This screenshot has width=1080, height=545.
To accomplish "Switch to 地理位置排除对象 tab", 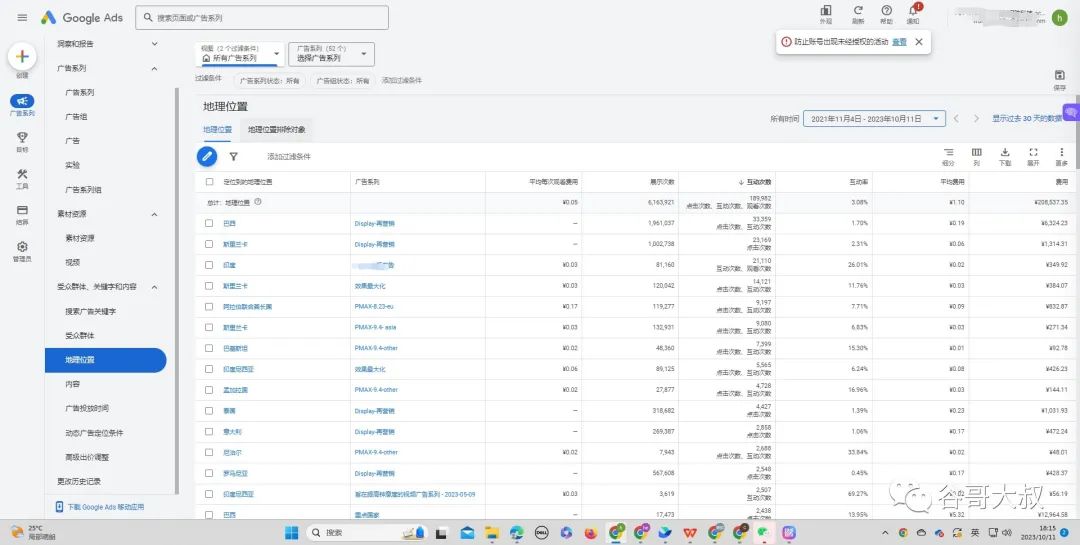I will click(277, 130).
